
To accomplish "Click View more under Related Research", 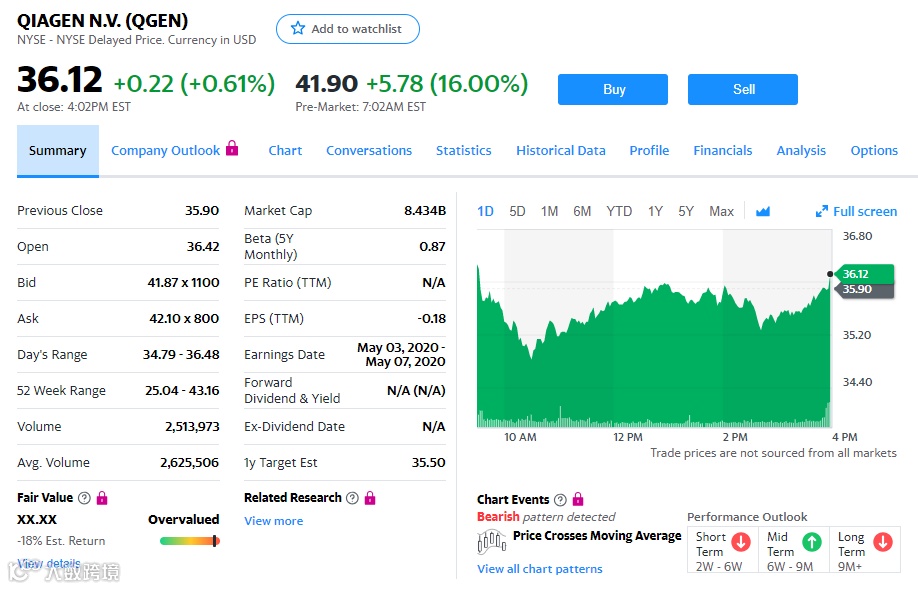I will click(x=273, y=521).
